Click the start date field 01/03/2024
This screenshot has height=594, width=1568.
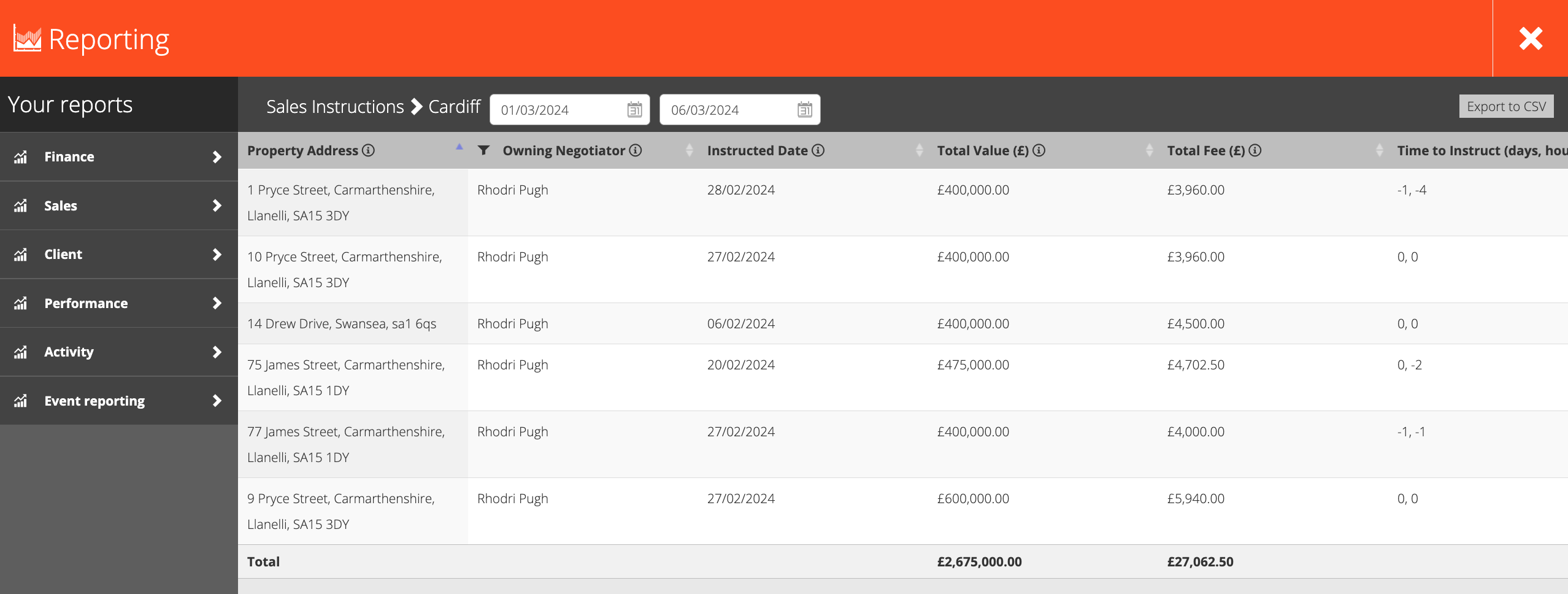569,110
